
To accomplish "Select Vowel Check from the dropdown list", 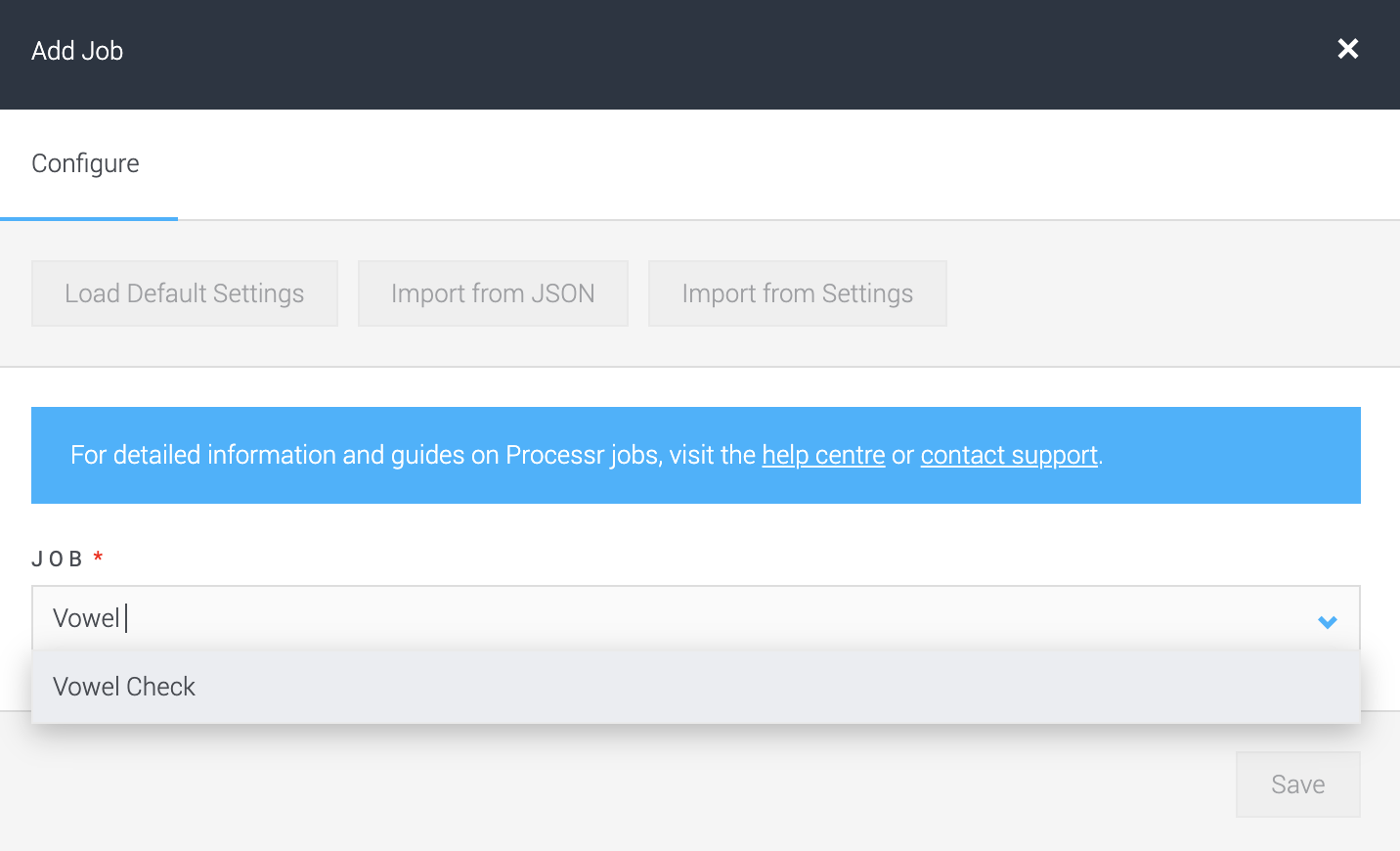I will click(125, 687).
